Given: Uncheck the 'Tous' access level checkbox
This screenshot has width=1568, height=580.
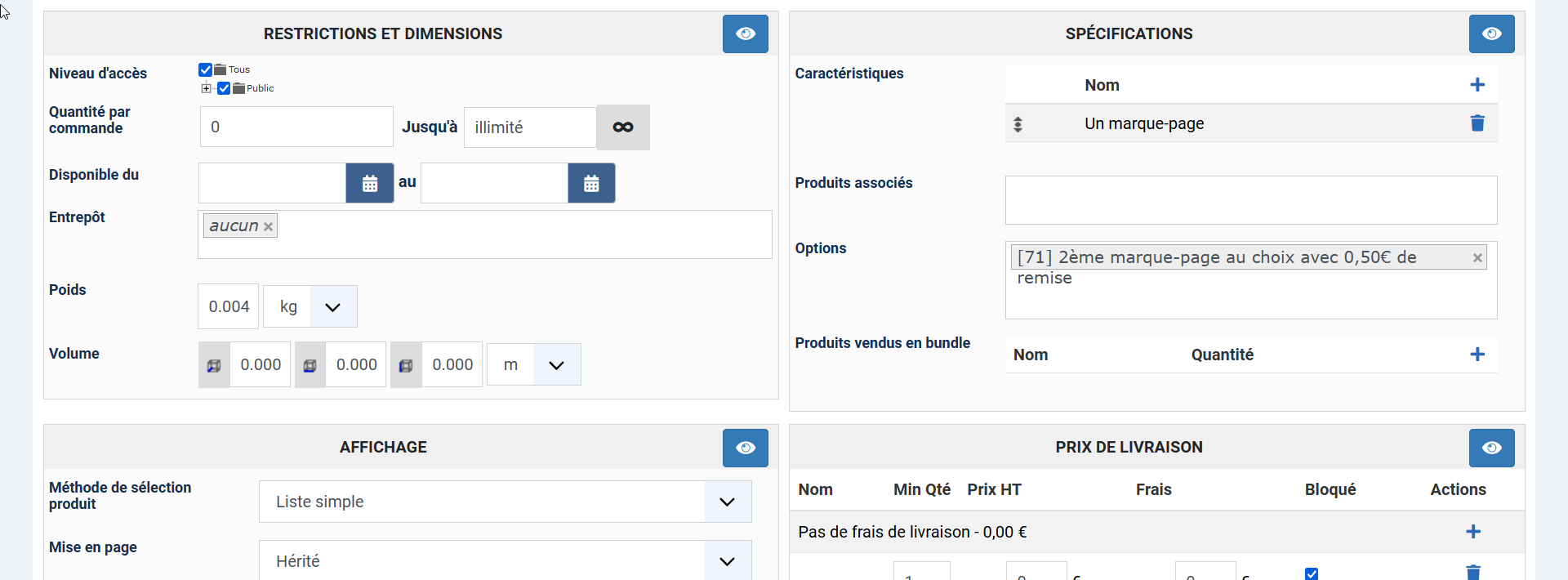Looking at the screenshot, I should coord(206,70).
